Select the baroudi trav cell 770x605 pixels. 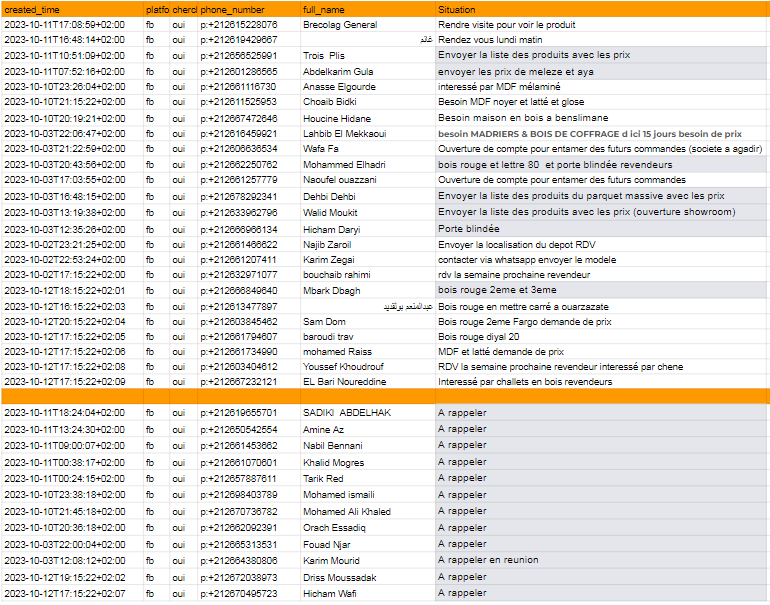click(368, 337)
